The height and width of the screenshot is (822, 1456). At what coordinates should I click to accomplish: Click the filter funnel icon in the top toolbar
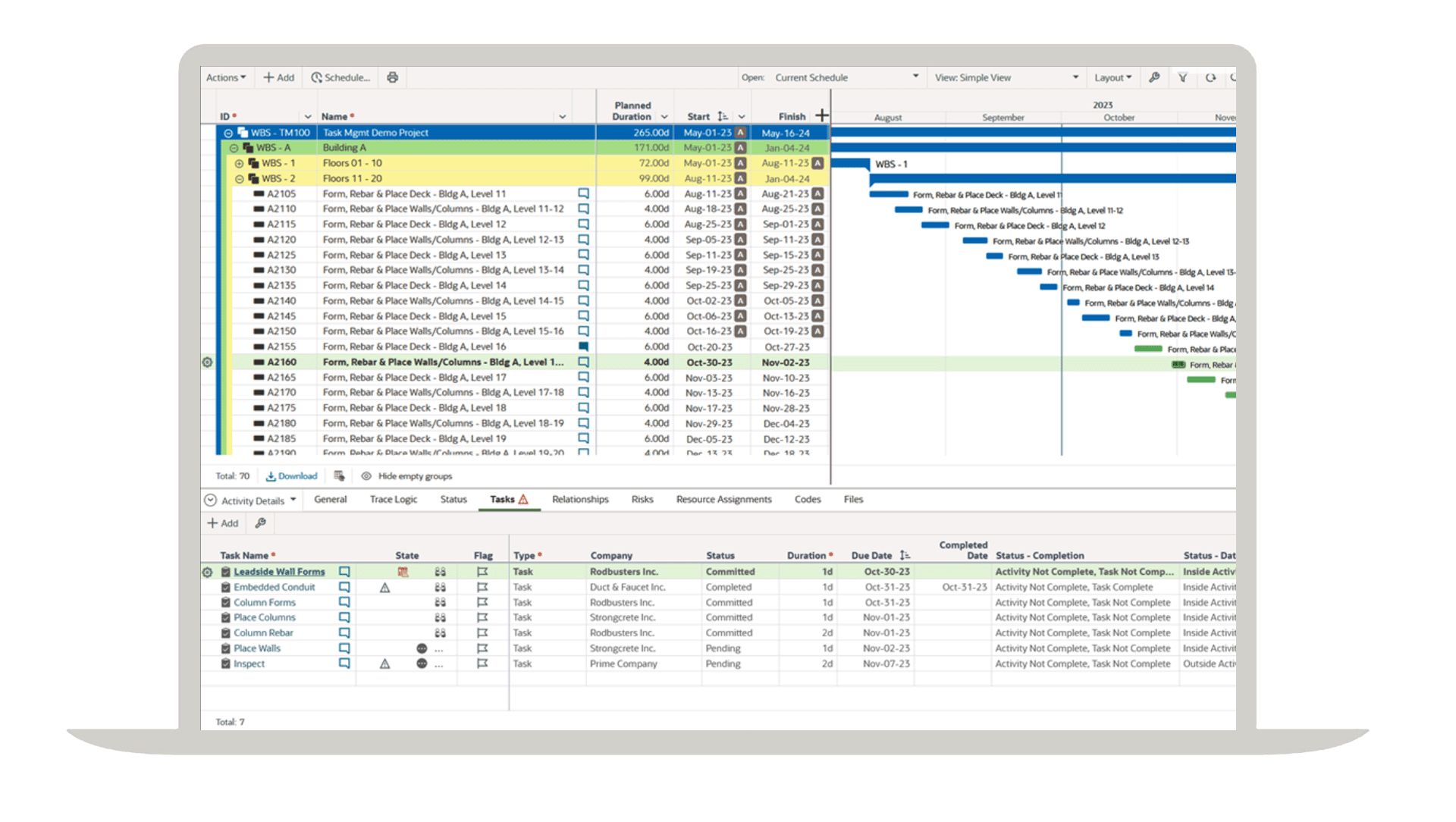[x=1182, y=77]
